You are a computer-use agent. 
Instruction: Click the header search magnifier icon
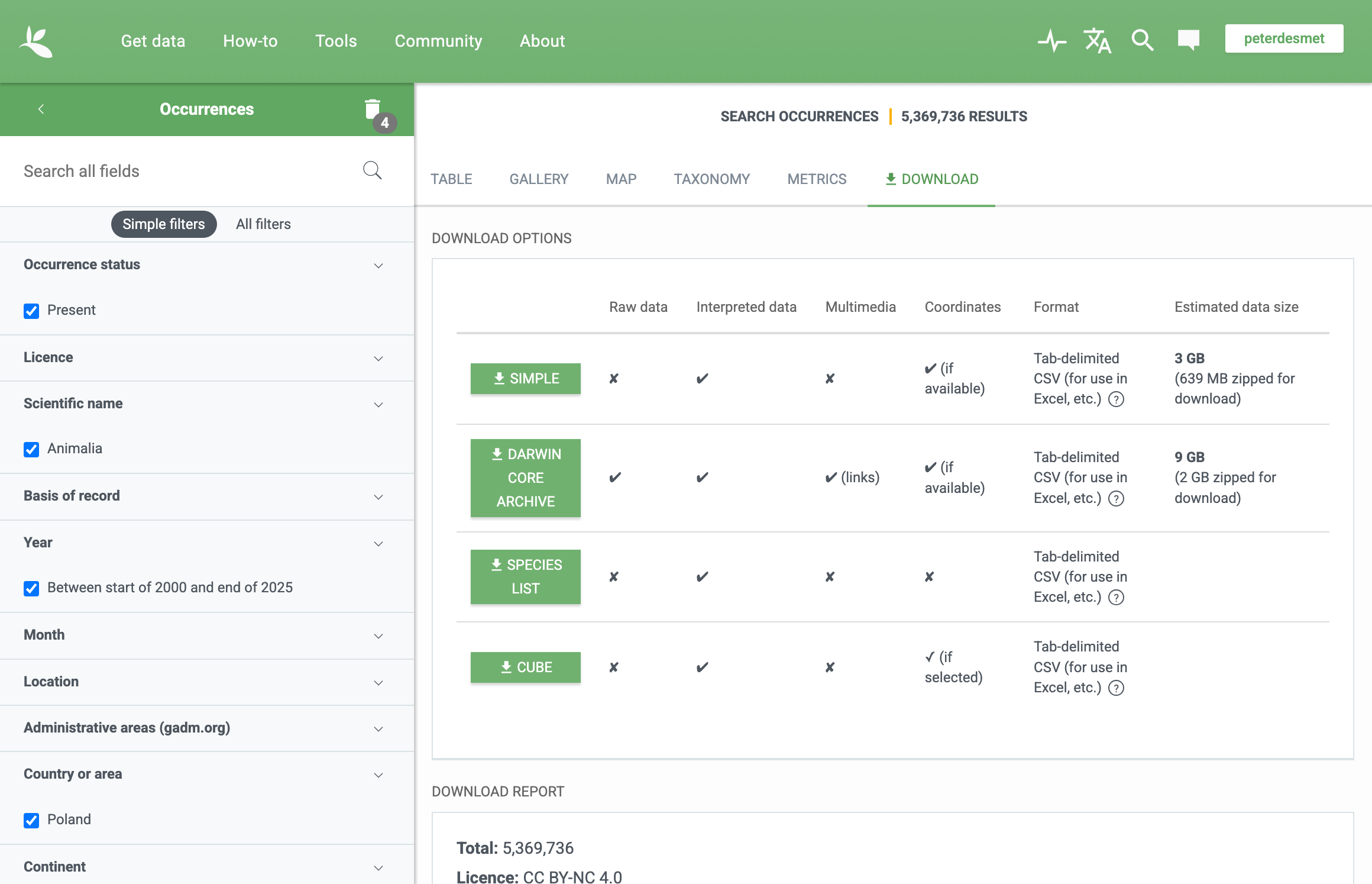[x=1142, y=41]
